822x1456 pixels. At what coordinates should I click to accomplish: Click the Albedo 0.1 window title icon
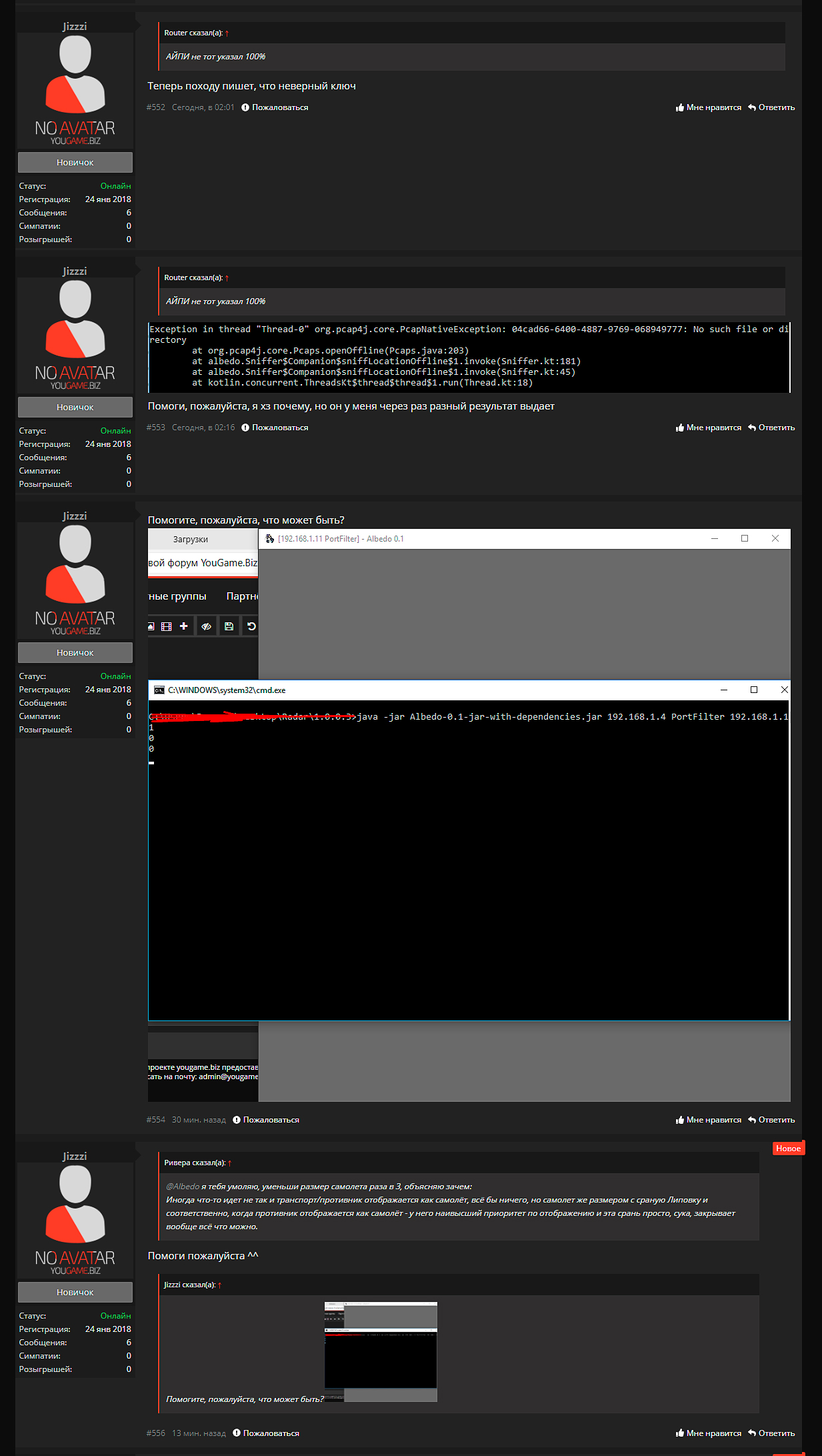270,539
